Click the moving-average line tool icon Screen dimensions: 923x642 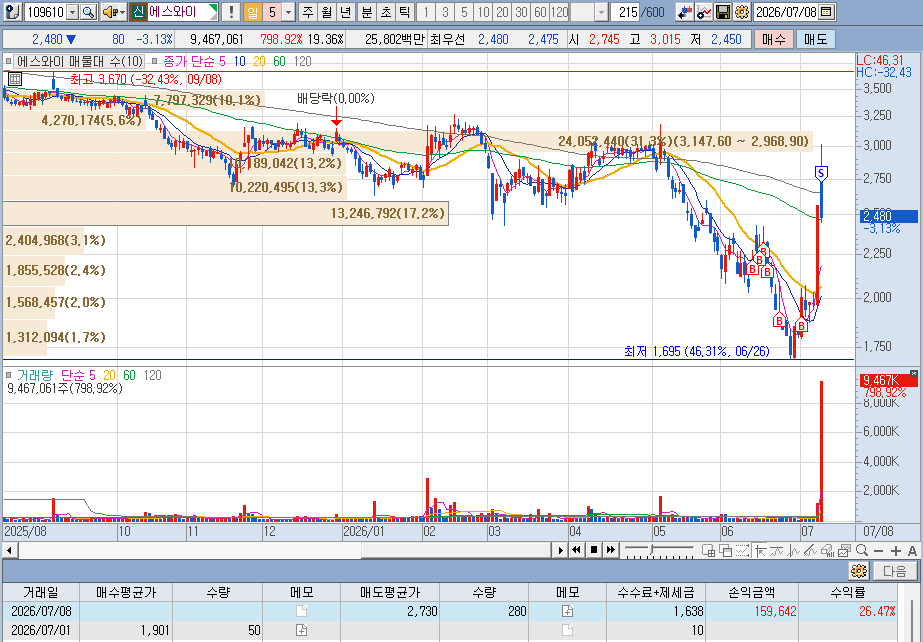(777, 551)
